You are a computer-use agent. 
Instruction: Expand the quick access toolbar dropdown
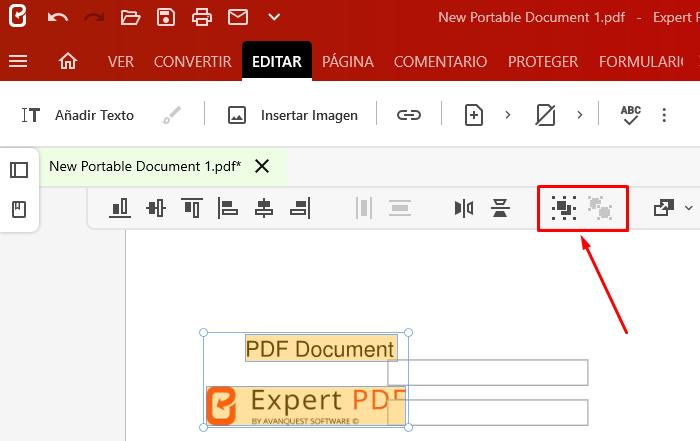point(274,17)
